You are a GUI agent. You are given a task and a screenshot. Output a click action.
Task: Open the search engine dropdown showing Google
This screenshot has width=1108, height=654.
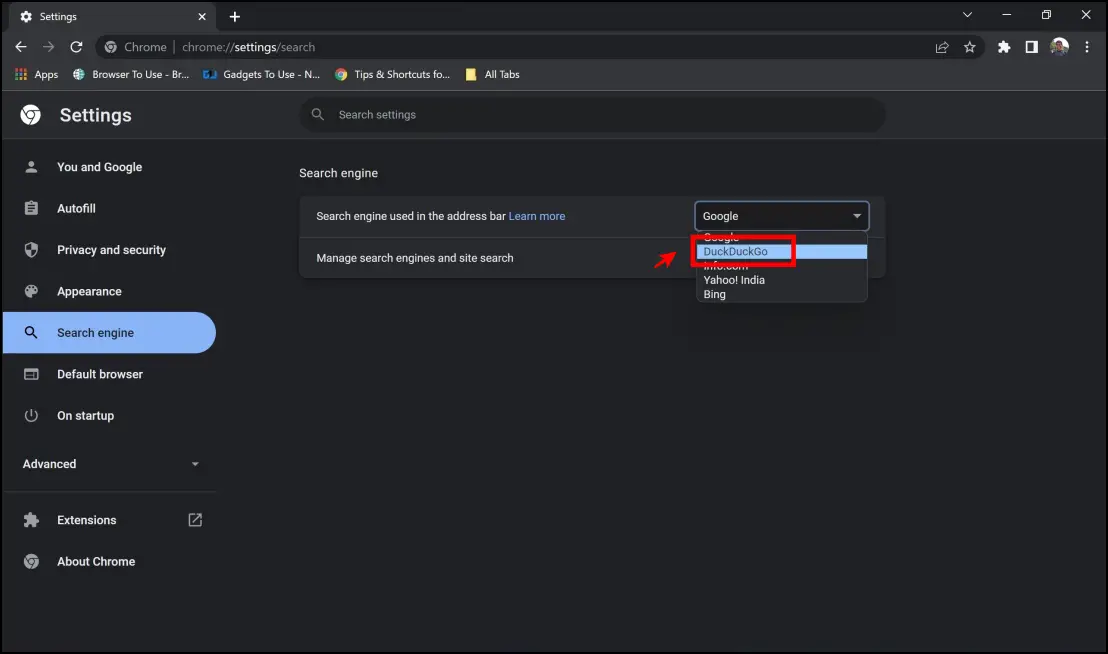pos(782,216)
